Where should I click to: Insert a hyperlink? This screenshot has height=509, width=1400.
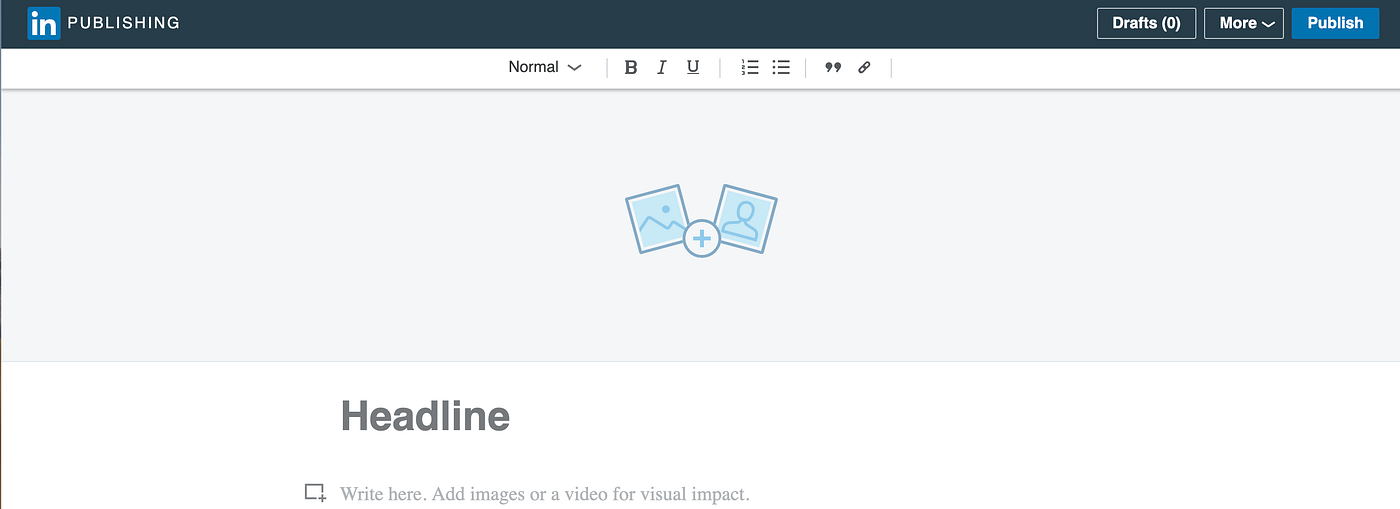click(x=864, y=68)
